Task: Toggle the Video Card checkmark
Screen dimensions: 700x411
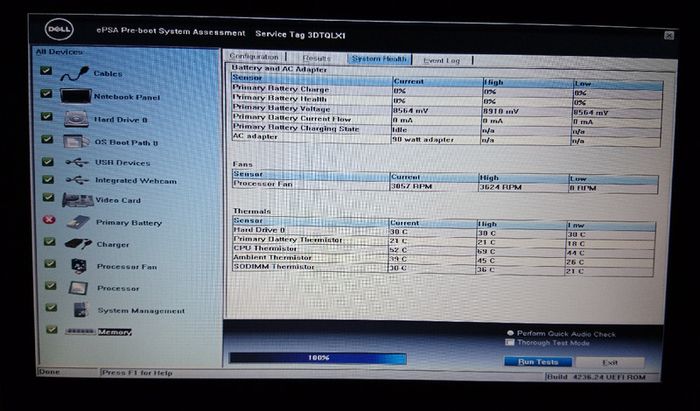Action: click(49, 197)
